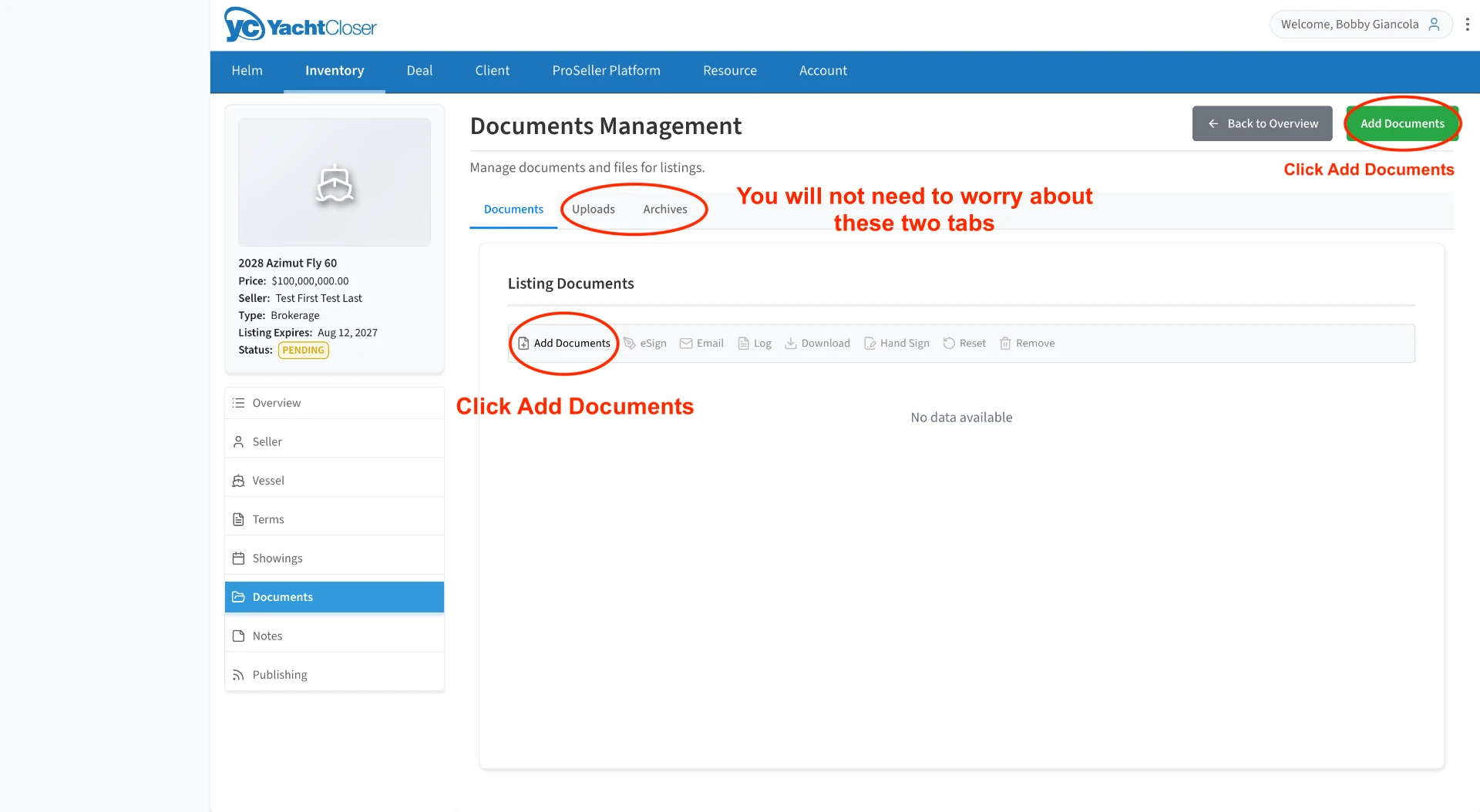Screen dimensions: 1480x812
Task: Click the No data available message
Action: pyautogui.click(x=961, y=418)
